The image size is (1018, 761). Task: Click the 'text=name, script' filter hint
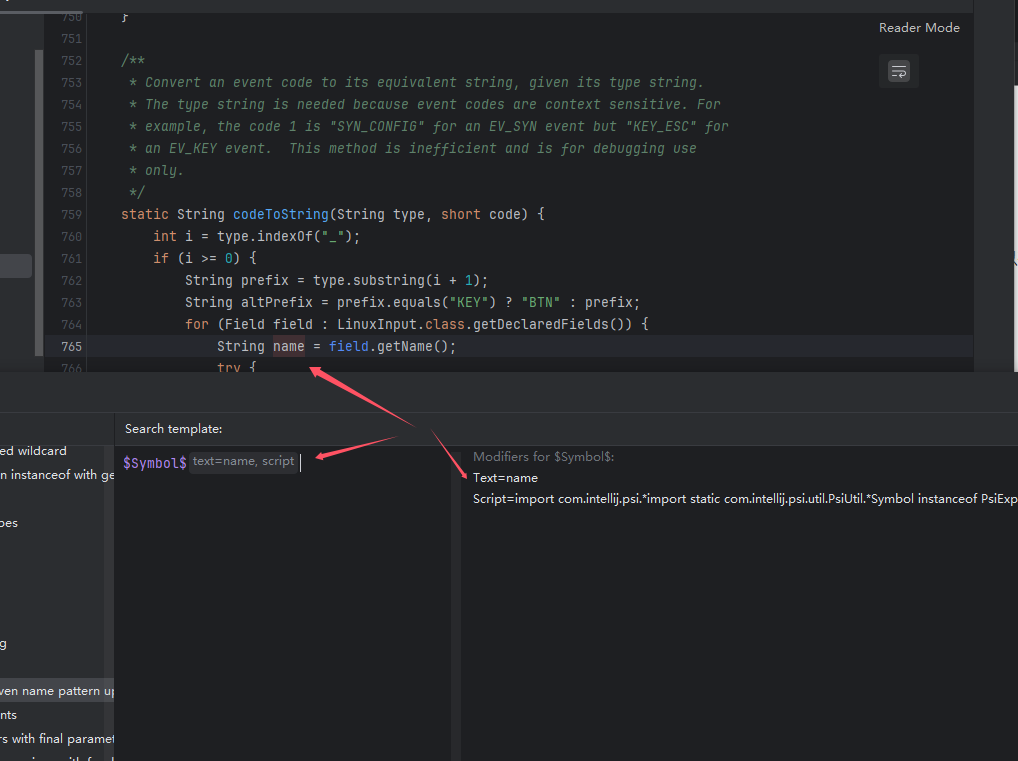coord(243,462)
